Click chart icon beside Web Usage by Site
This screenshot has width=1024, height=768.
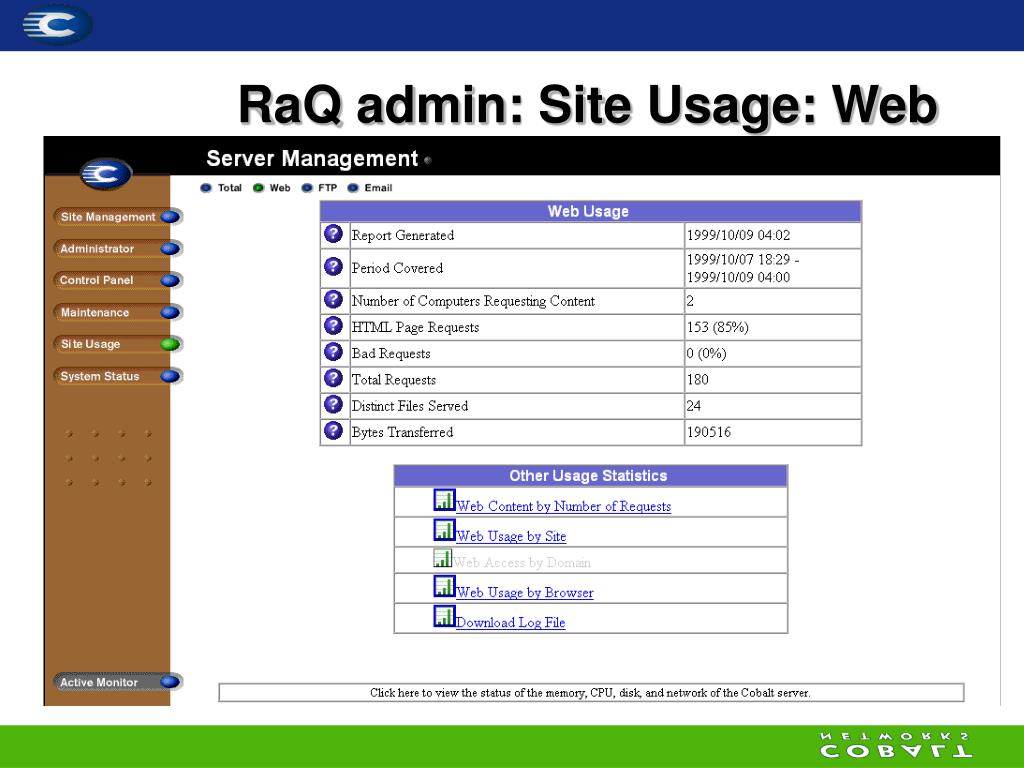pyautogui.click(x=444, y=530)
